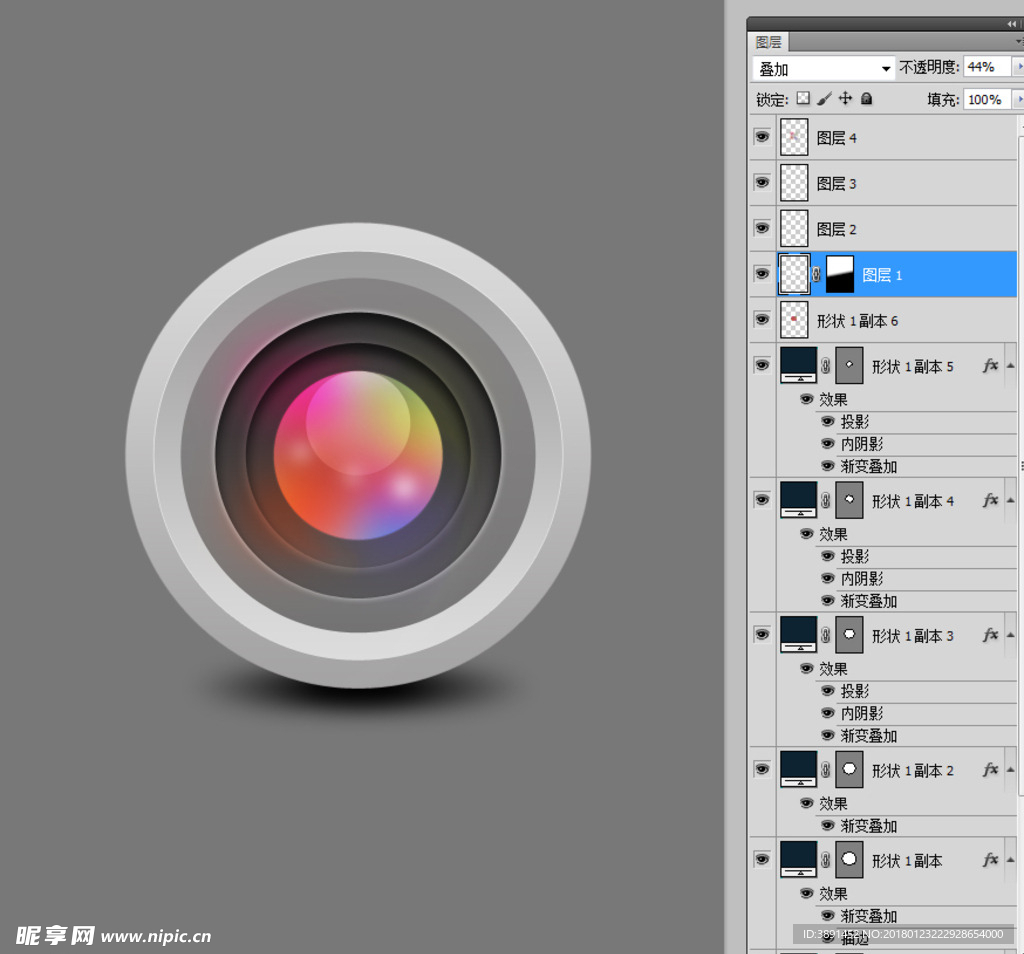1024x954 pixels.
Task: Click the fx icon on 形状 1 副本 3
Action: (990, 635)
